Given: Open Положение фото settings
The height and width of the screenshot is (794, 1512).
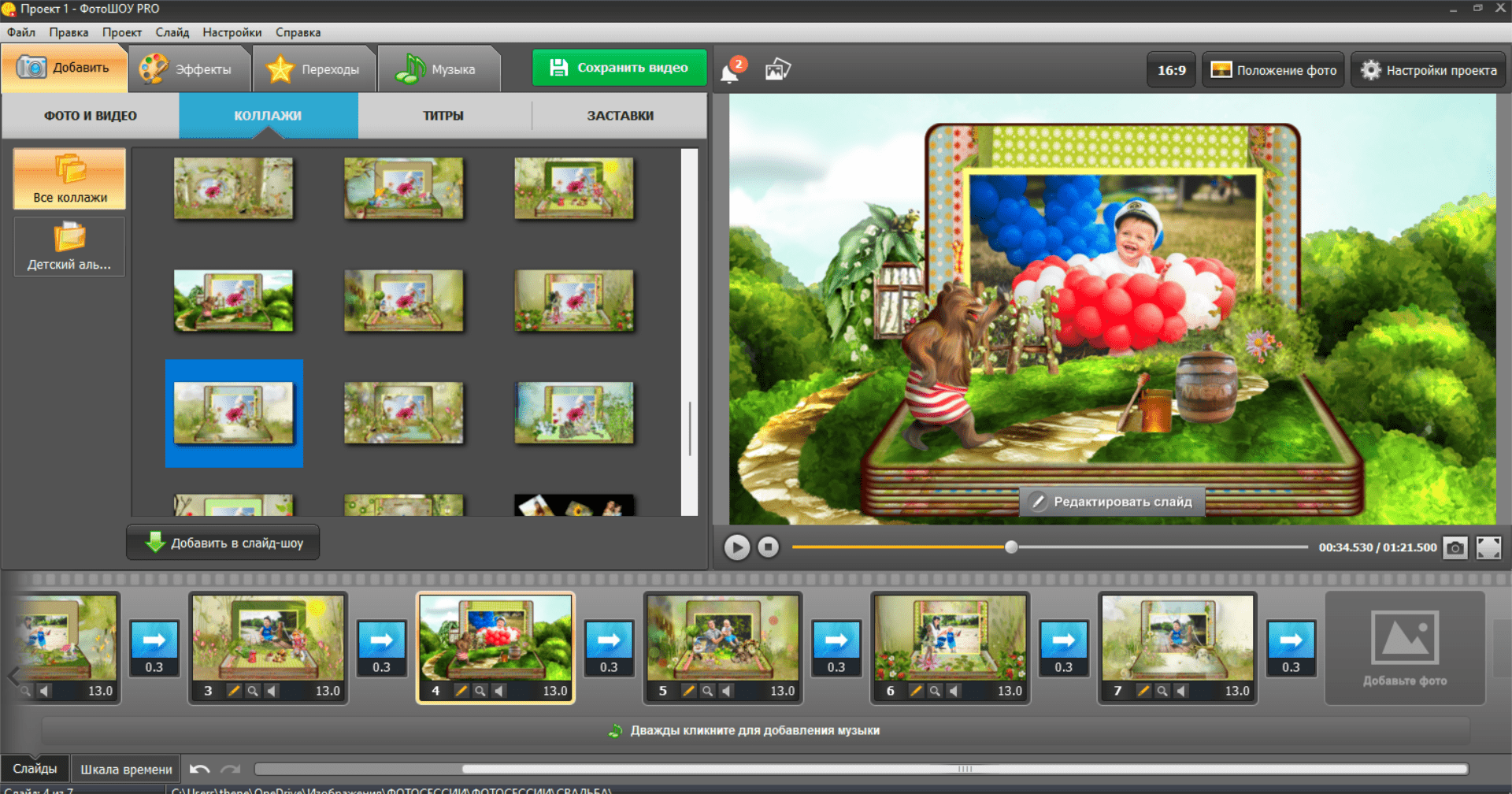Looking at the screenshot, I should pos(1273,70).
